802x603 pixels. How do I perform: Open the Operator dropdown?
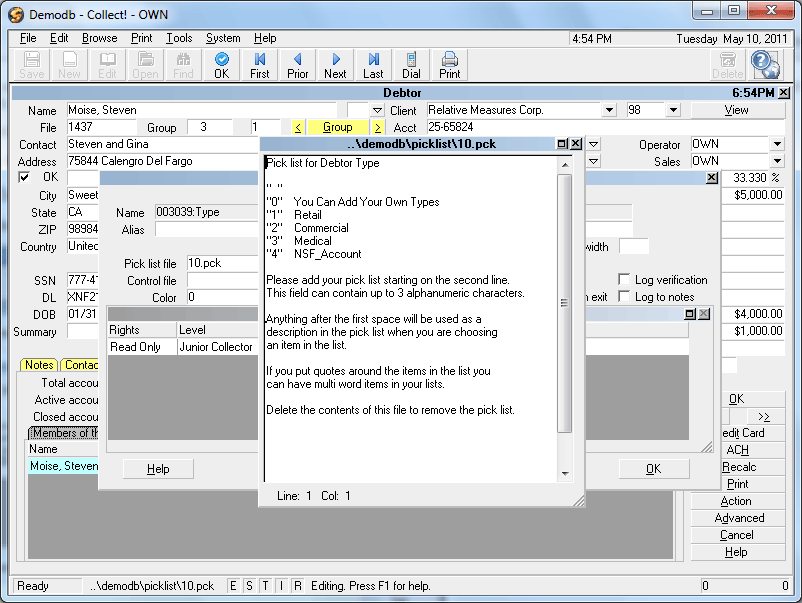777,144
